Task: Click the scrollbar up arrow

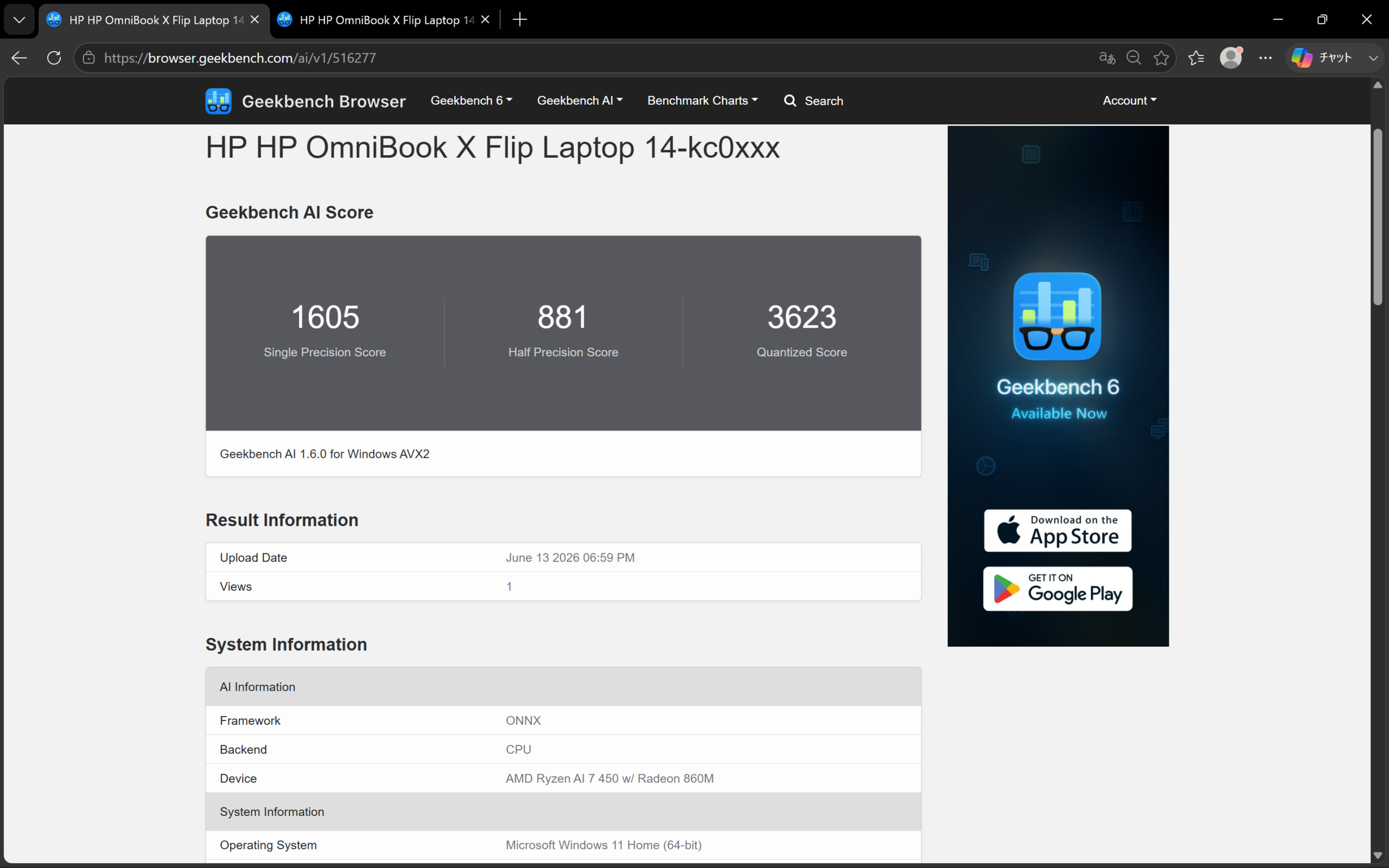Action: 1378,85
